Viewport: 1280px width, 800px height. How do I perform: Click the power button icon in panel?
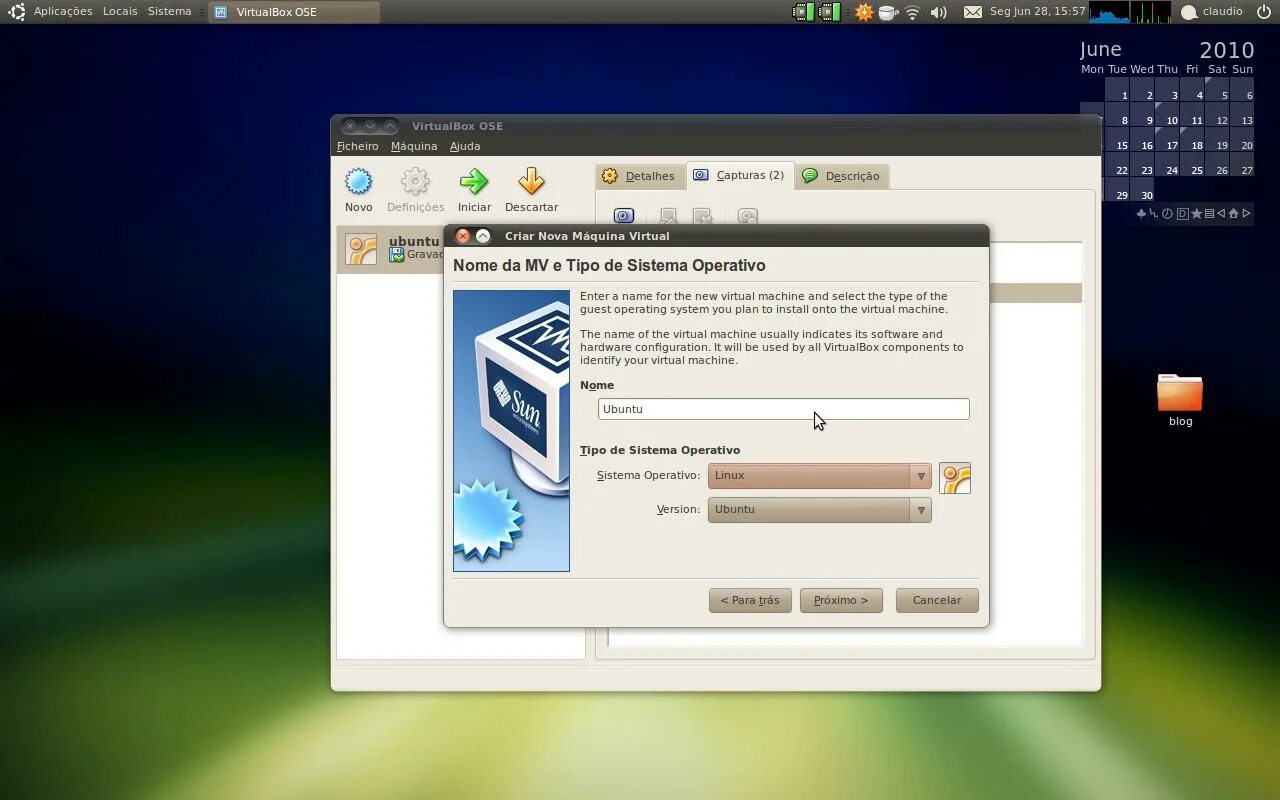pos(1263,12)
